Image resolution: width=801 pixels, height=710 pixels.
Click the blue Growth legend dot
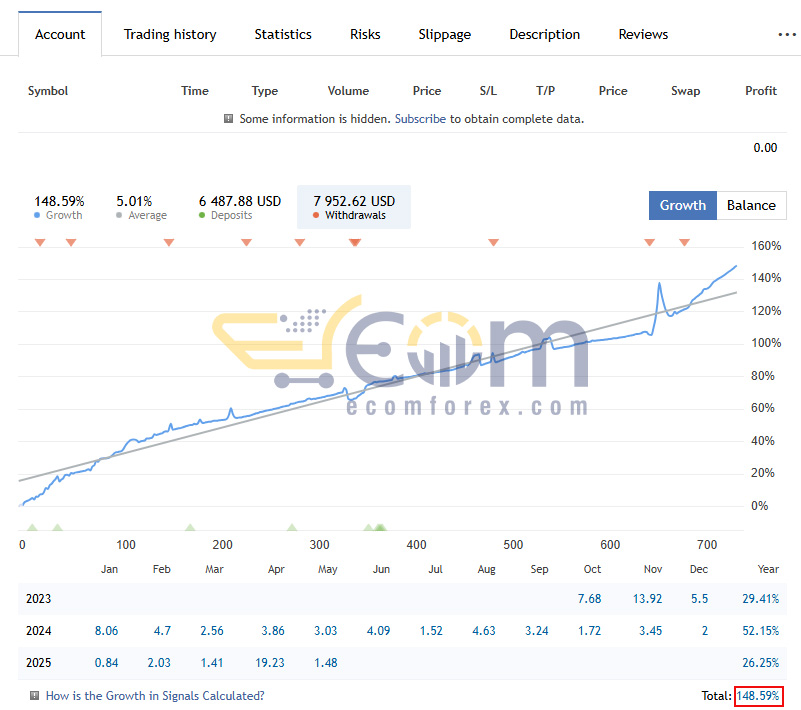(x=37, y=215)
